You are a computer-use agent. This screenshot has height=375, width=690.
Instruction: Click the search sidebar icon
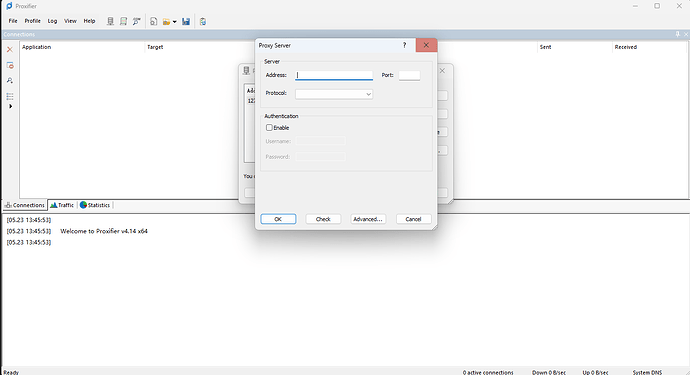tap(10, 81)
